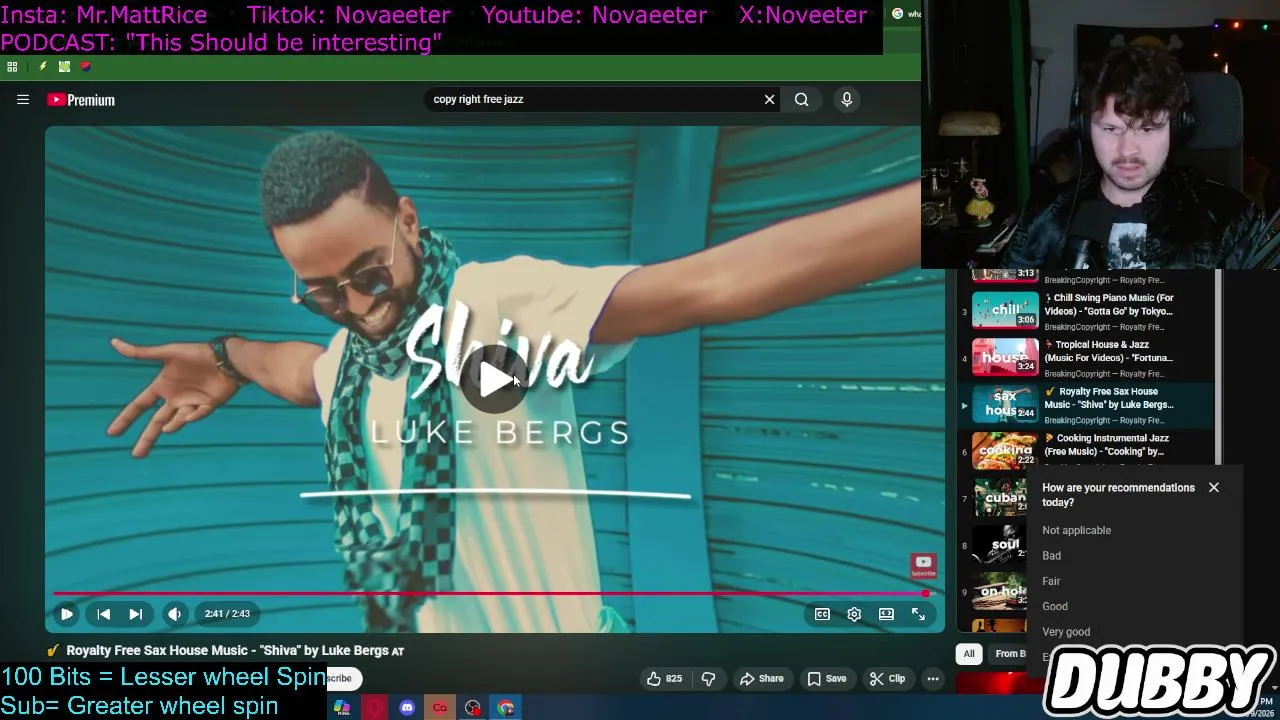Enter fullscreen mode on the player

pyautogui.click(x=918, y=614)
